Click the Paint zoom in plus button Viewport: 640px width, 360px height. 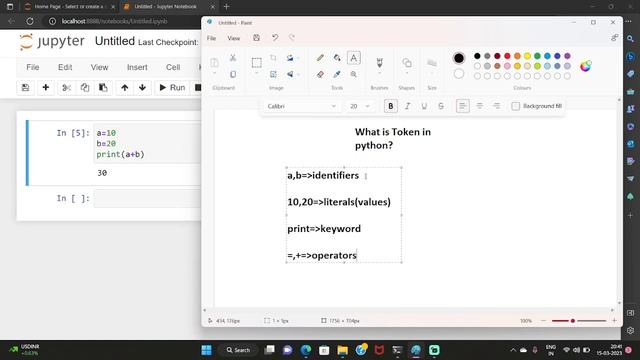(614, 321)
